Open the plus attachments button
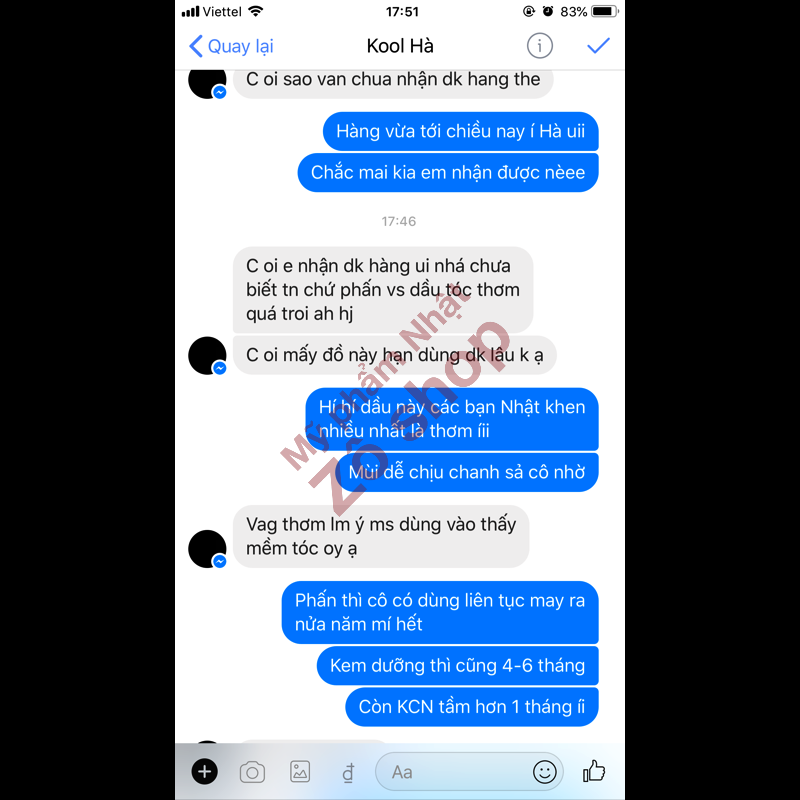 pyautogui.click(x=205, y=771)
